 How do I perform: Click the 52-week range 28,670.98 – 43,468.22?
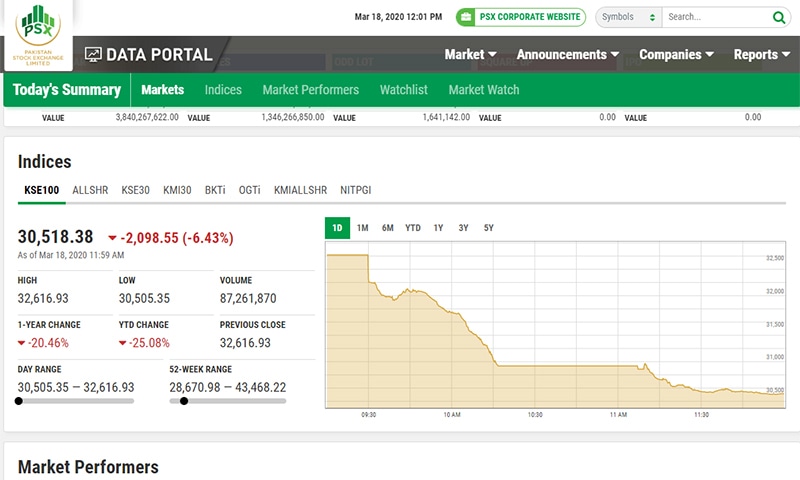(x=228, y=387)
